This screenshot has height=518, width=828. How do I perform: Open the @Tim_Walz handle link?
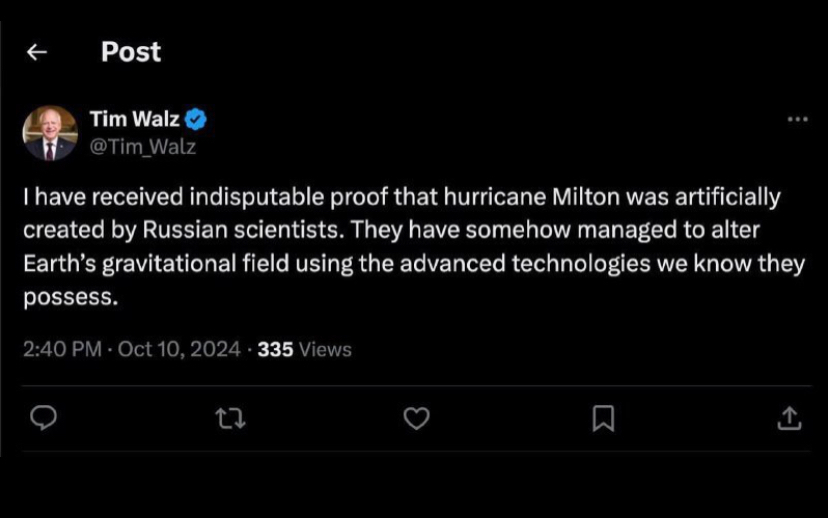(x=143, y=147)
